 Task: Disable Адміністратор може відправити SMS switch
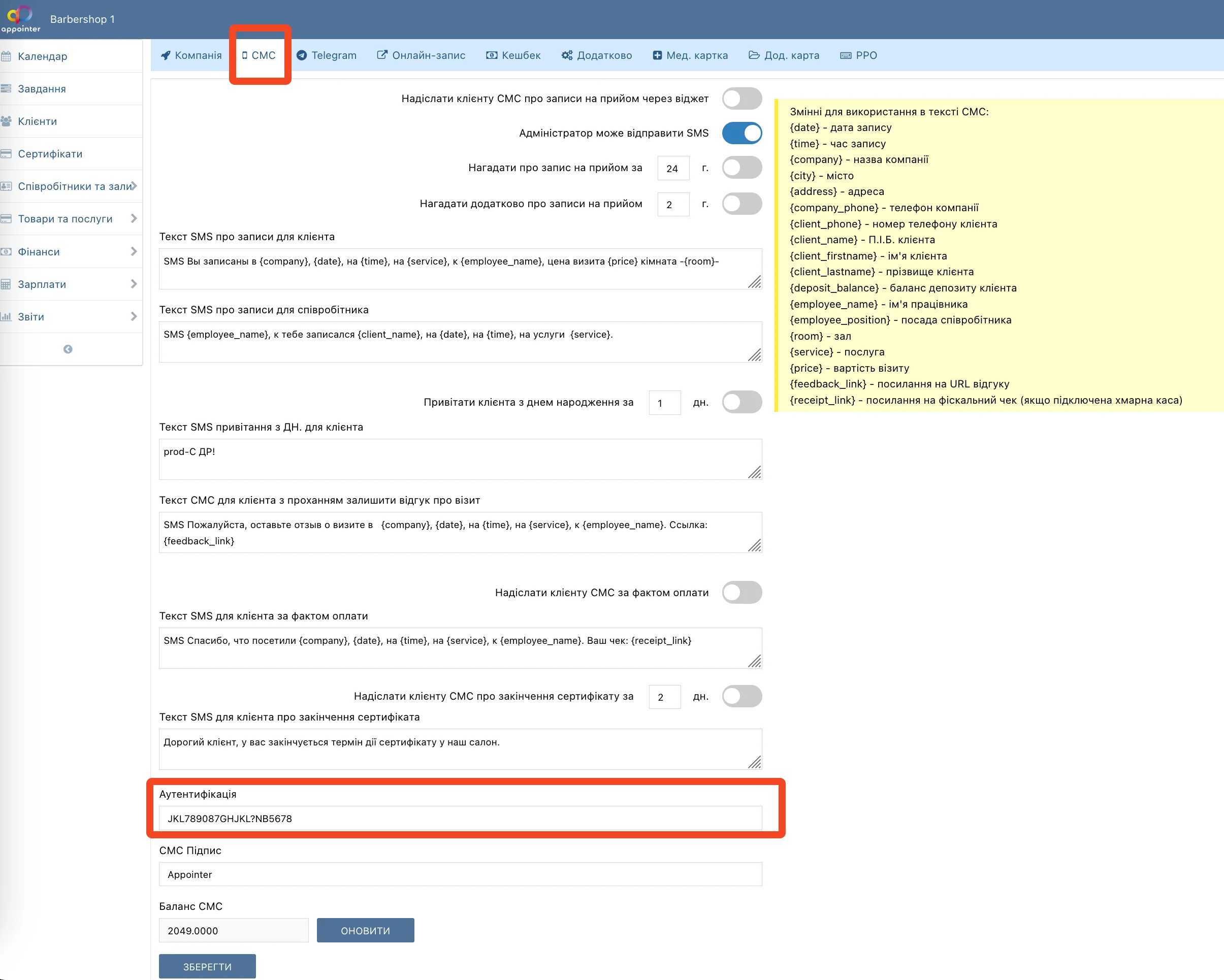[742, 133]
